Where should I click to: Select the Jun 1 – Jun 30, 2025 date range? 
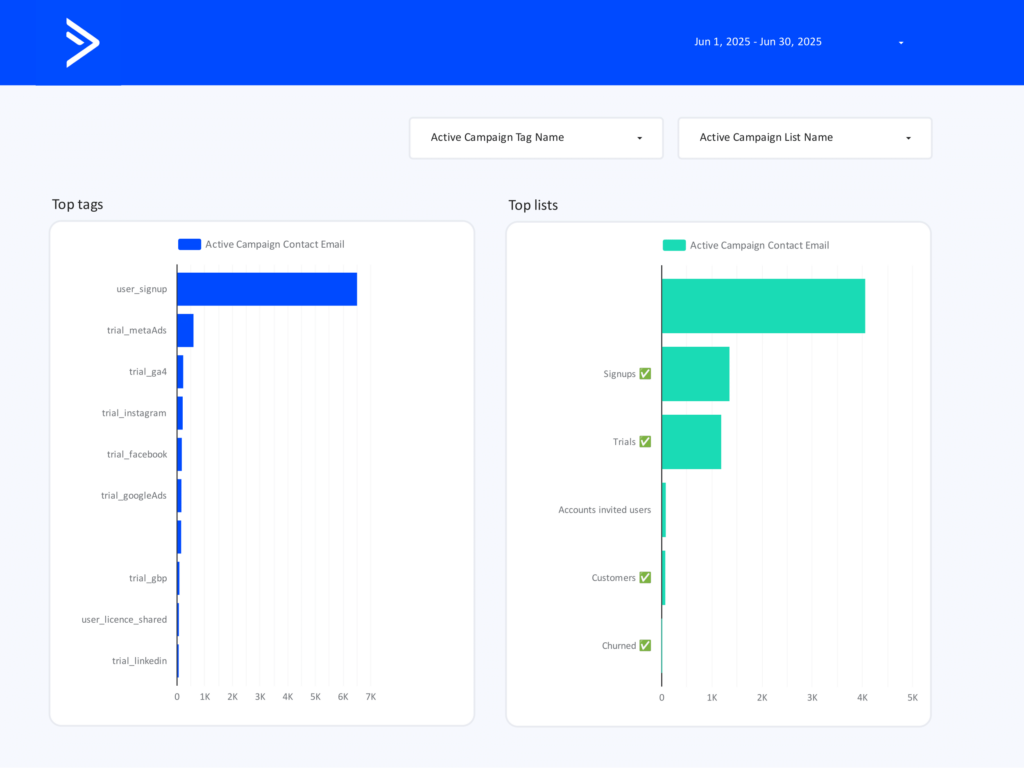coord(758,42)
